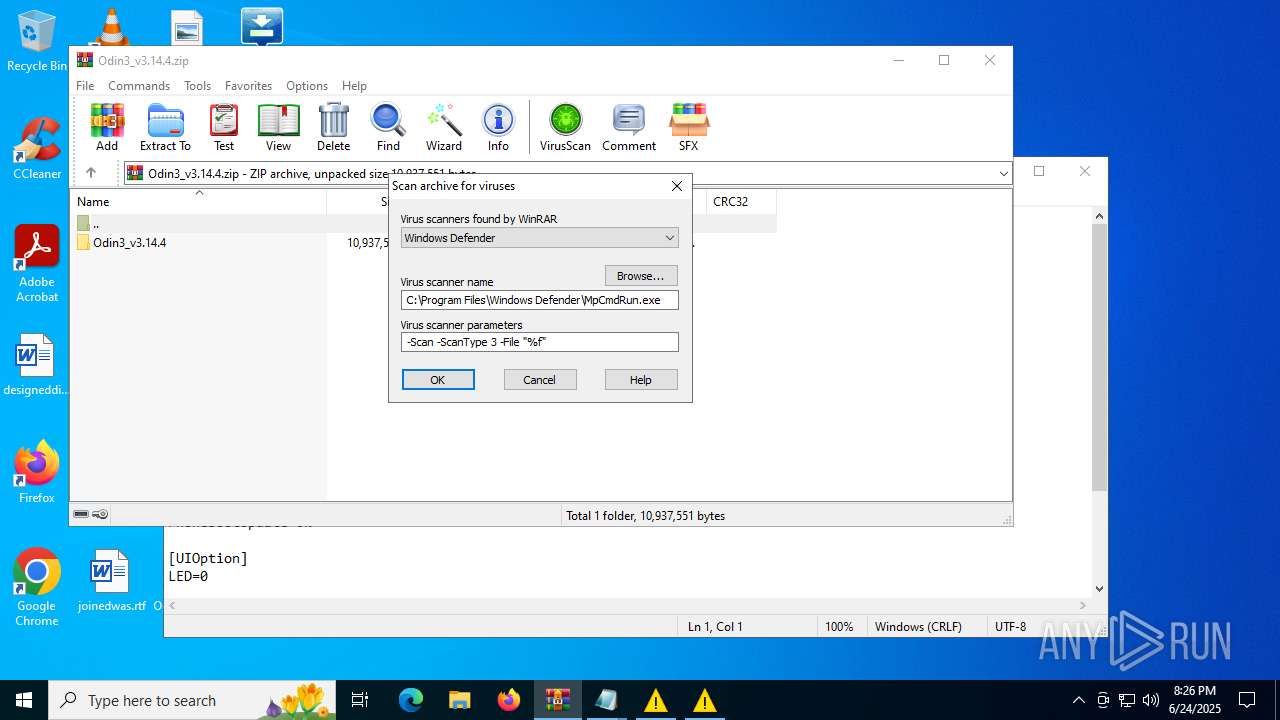Open Task View on taskbar

360,700
